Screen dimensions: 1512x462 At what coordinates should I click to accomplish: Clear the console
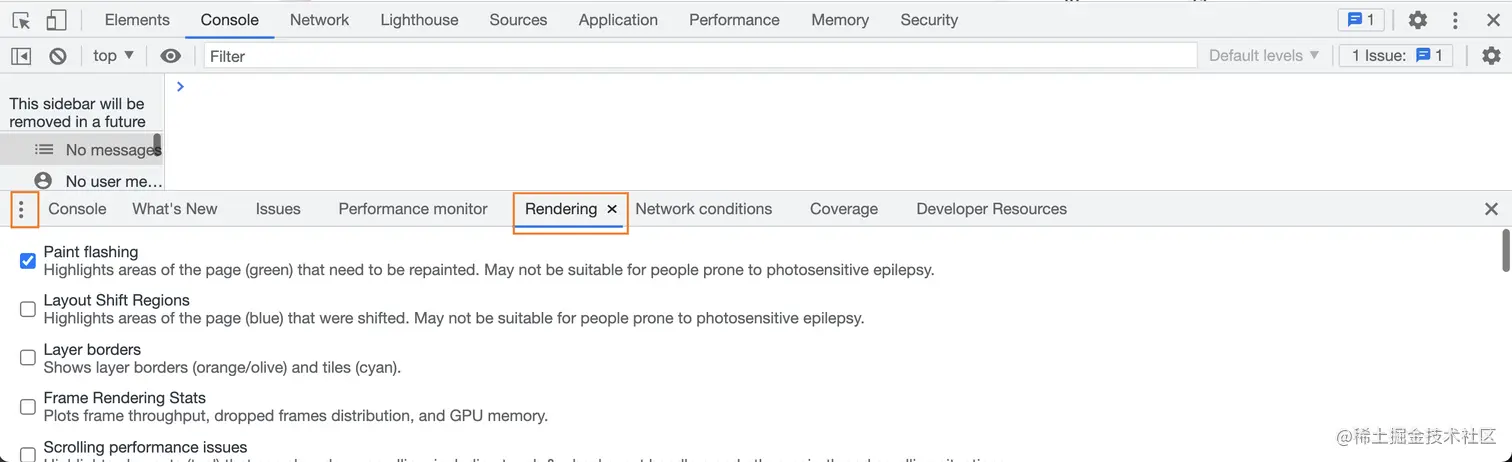tap(58, 56)
